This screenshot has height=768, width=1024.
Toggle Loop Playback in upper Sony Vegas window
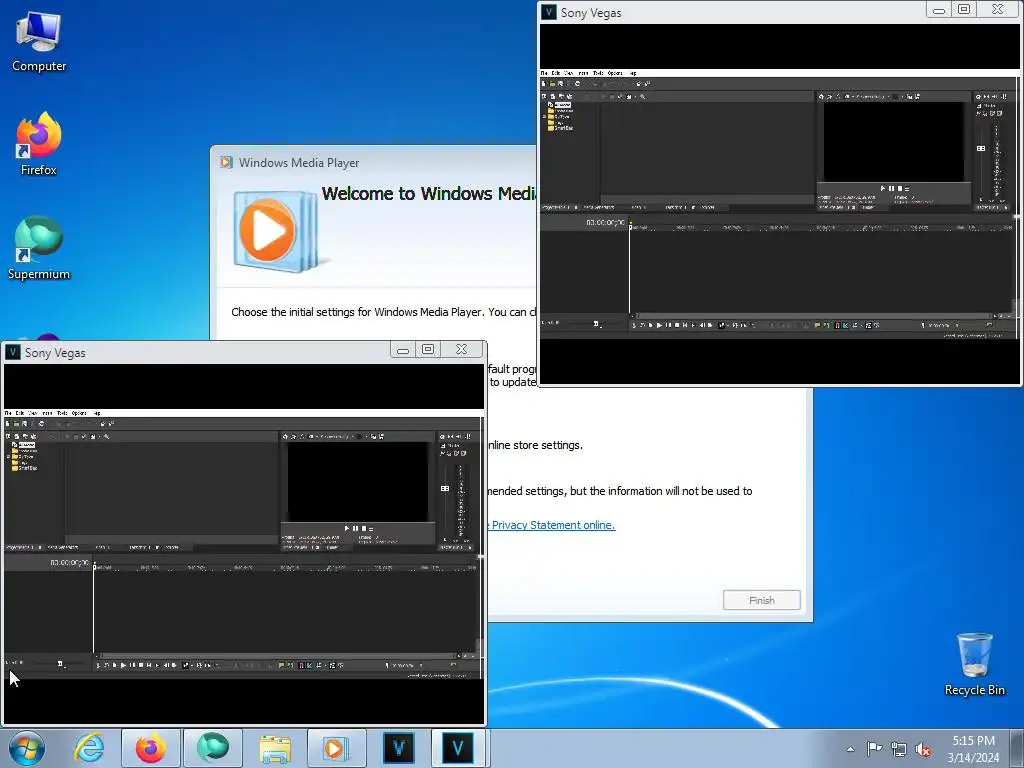643,326
